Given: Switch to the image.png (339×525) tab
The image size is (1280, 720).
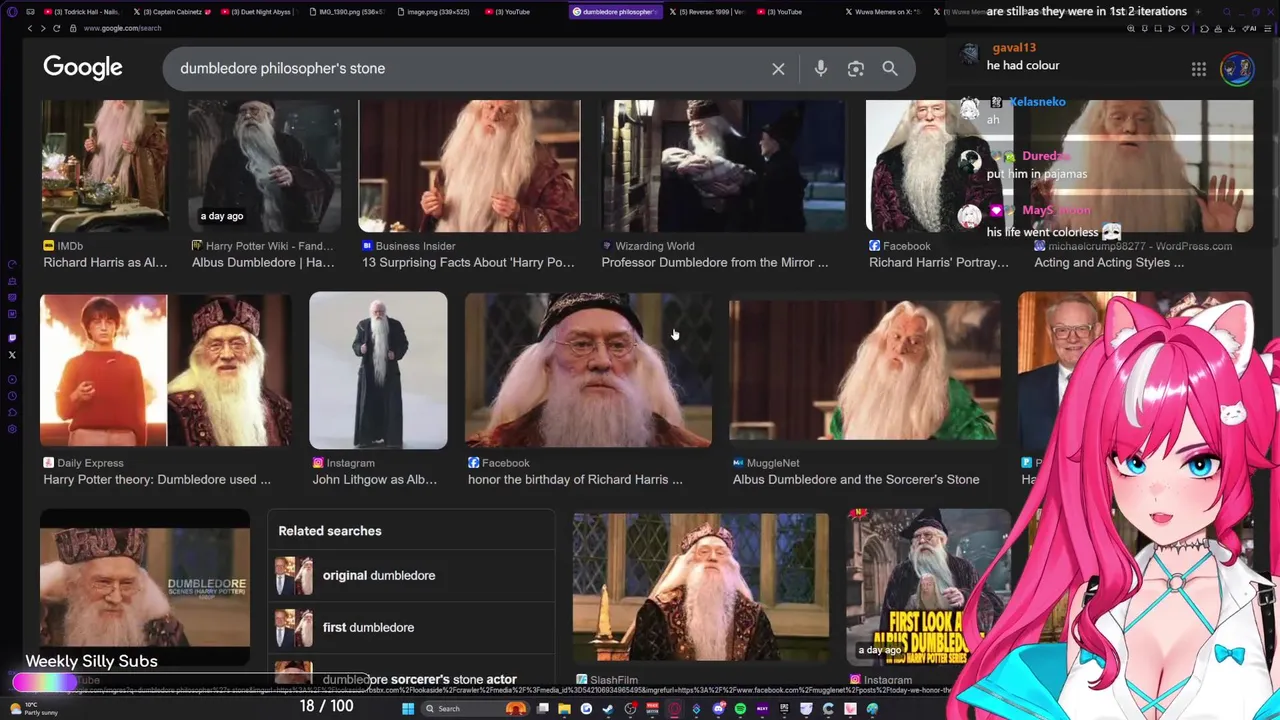Looking at the screenshot, I should 436,11.
